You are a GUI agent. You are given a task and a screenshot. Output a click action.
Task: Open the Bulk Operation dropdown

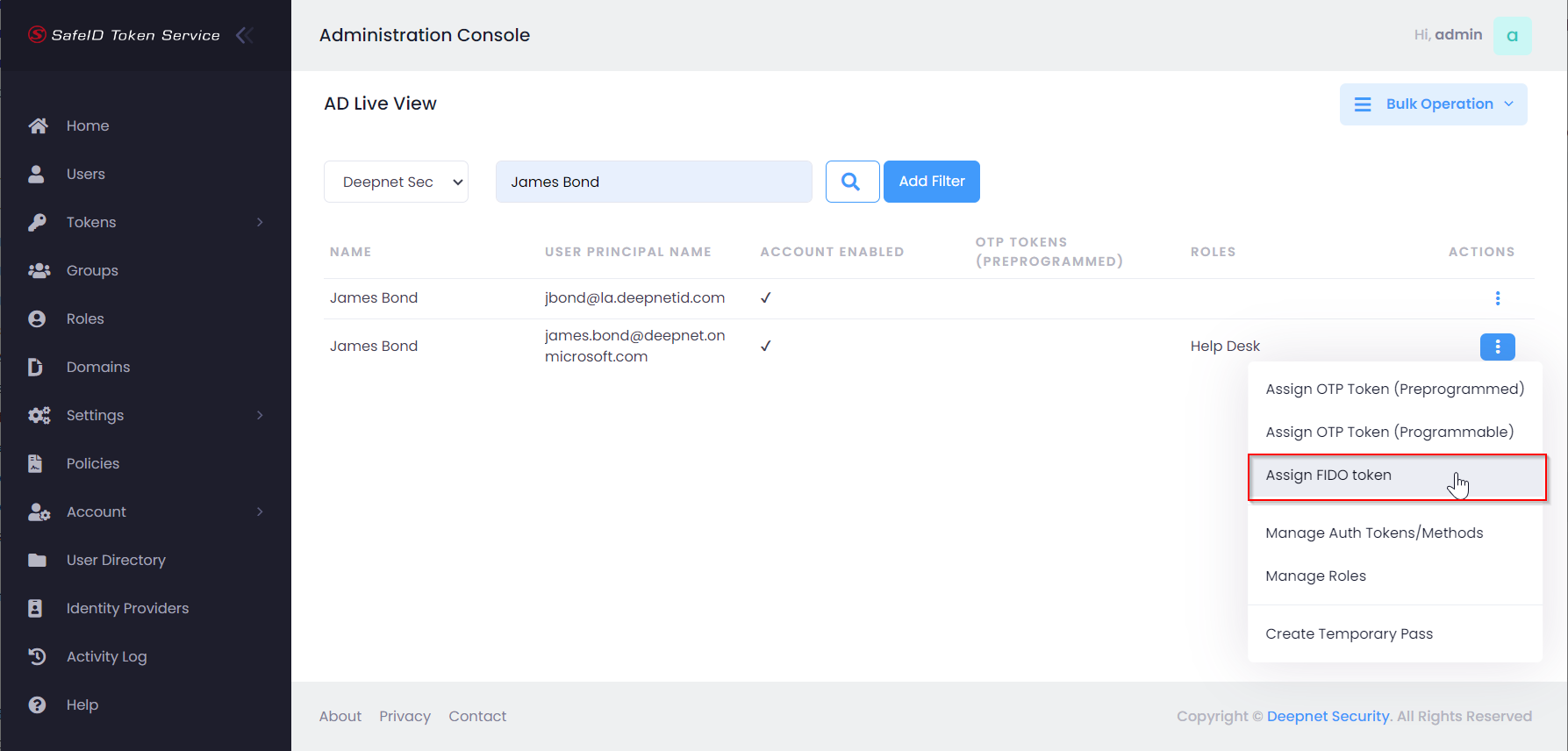pos(1433,104)
